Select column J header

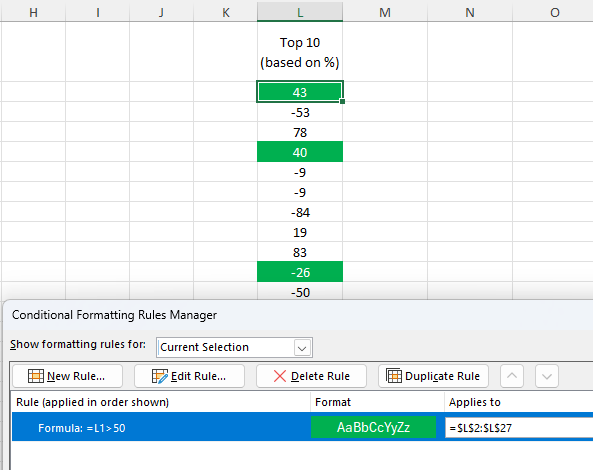(x=161, y=12)
